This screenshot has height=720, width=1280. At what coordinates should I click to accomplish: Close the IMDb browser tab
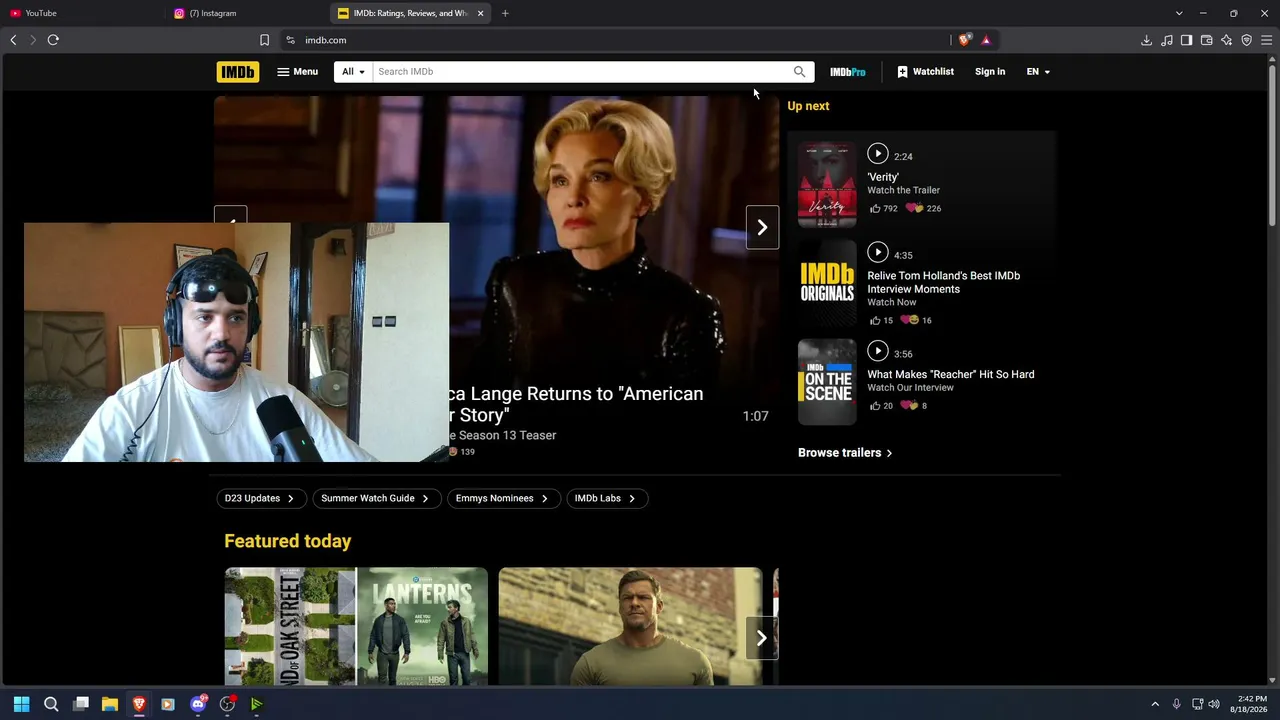click(481, 13)
